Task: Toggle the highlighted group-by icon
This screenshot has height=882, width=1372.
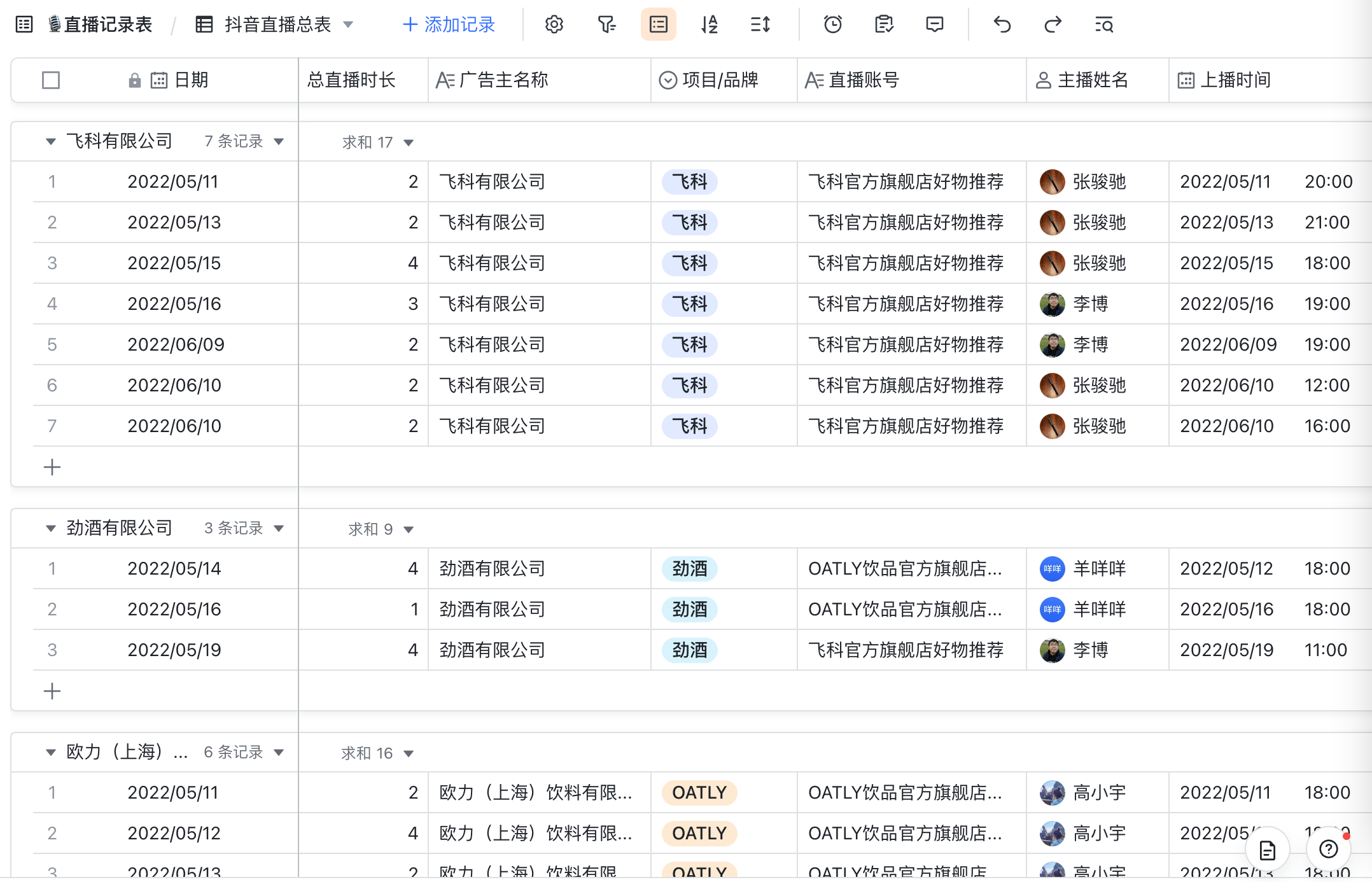Action: (658, 25)
